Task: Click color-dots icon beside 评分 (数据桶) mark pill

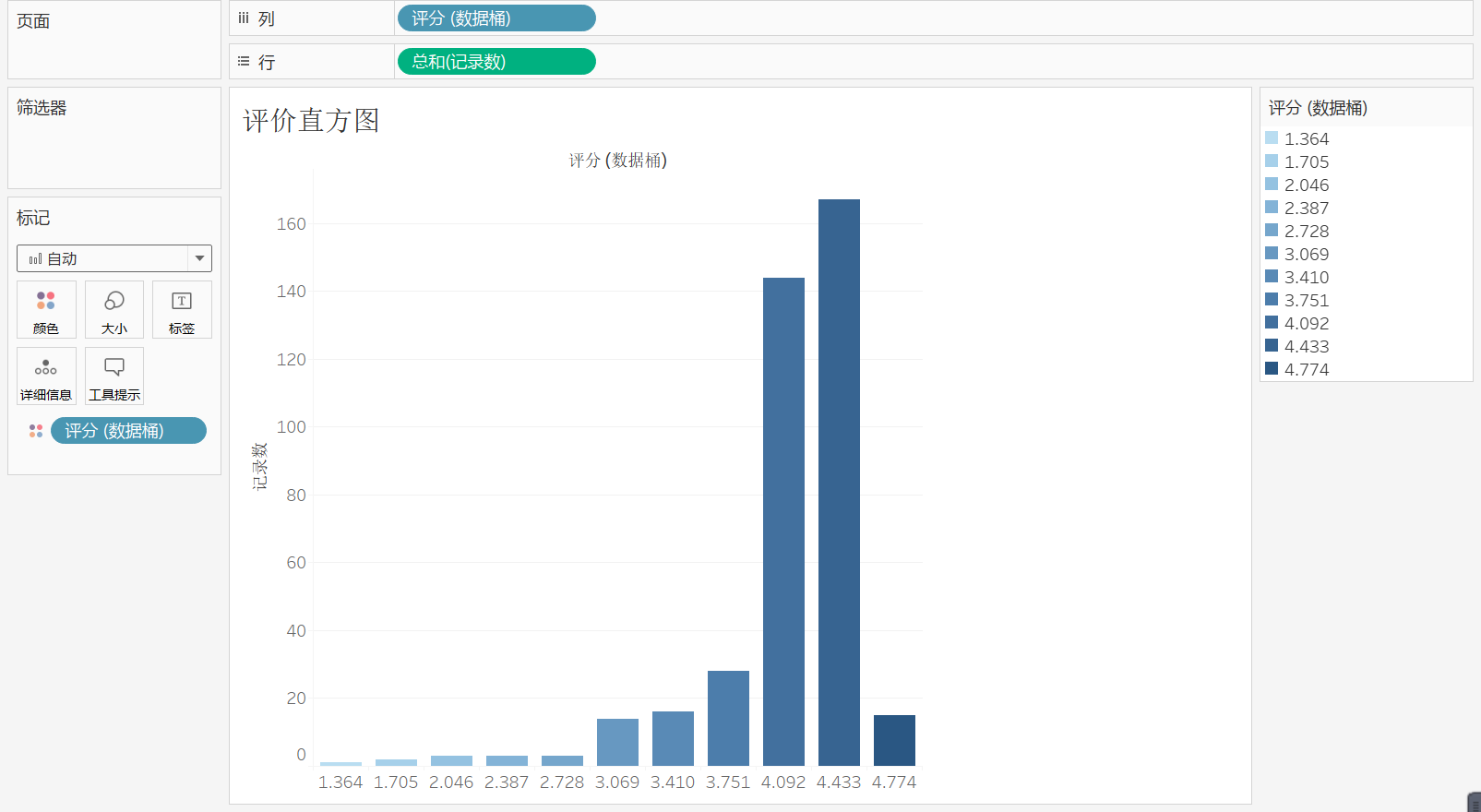Action: click(36, 431)
